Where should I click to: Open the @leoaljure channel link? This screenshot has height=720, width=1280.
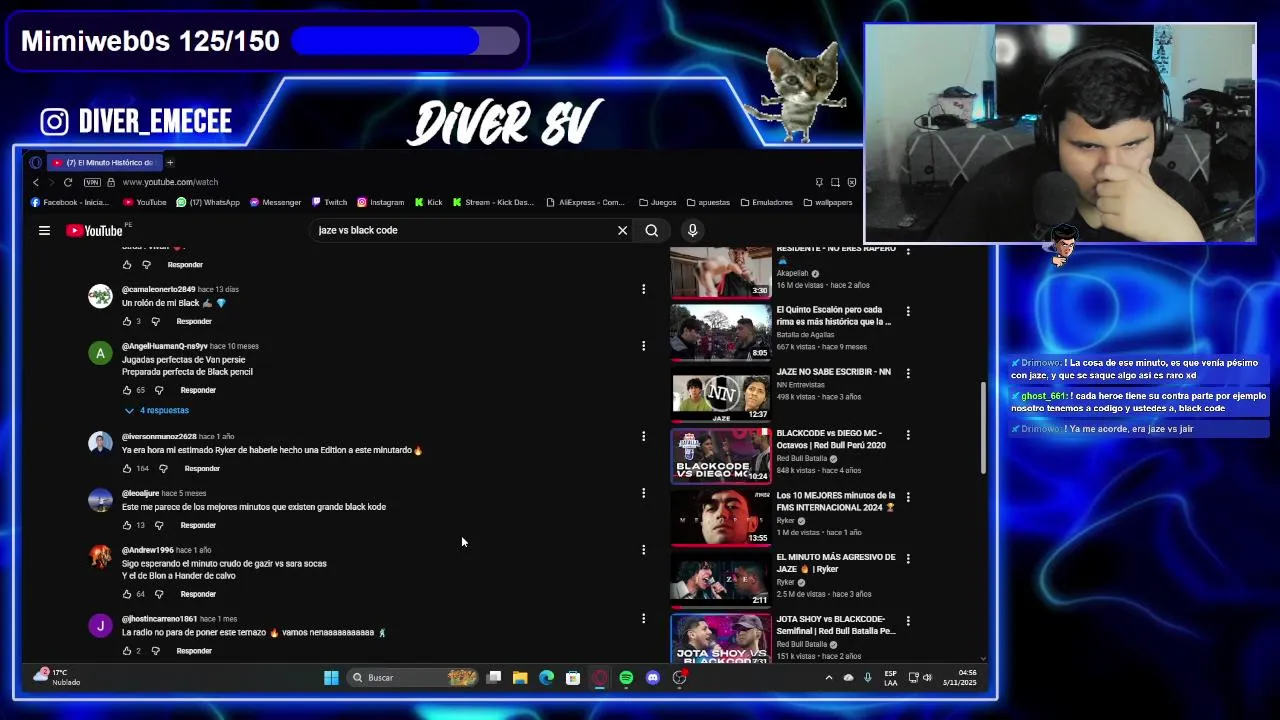pyautogui.click(x=140, y=493)
